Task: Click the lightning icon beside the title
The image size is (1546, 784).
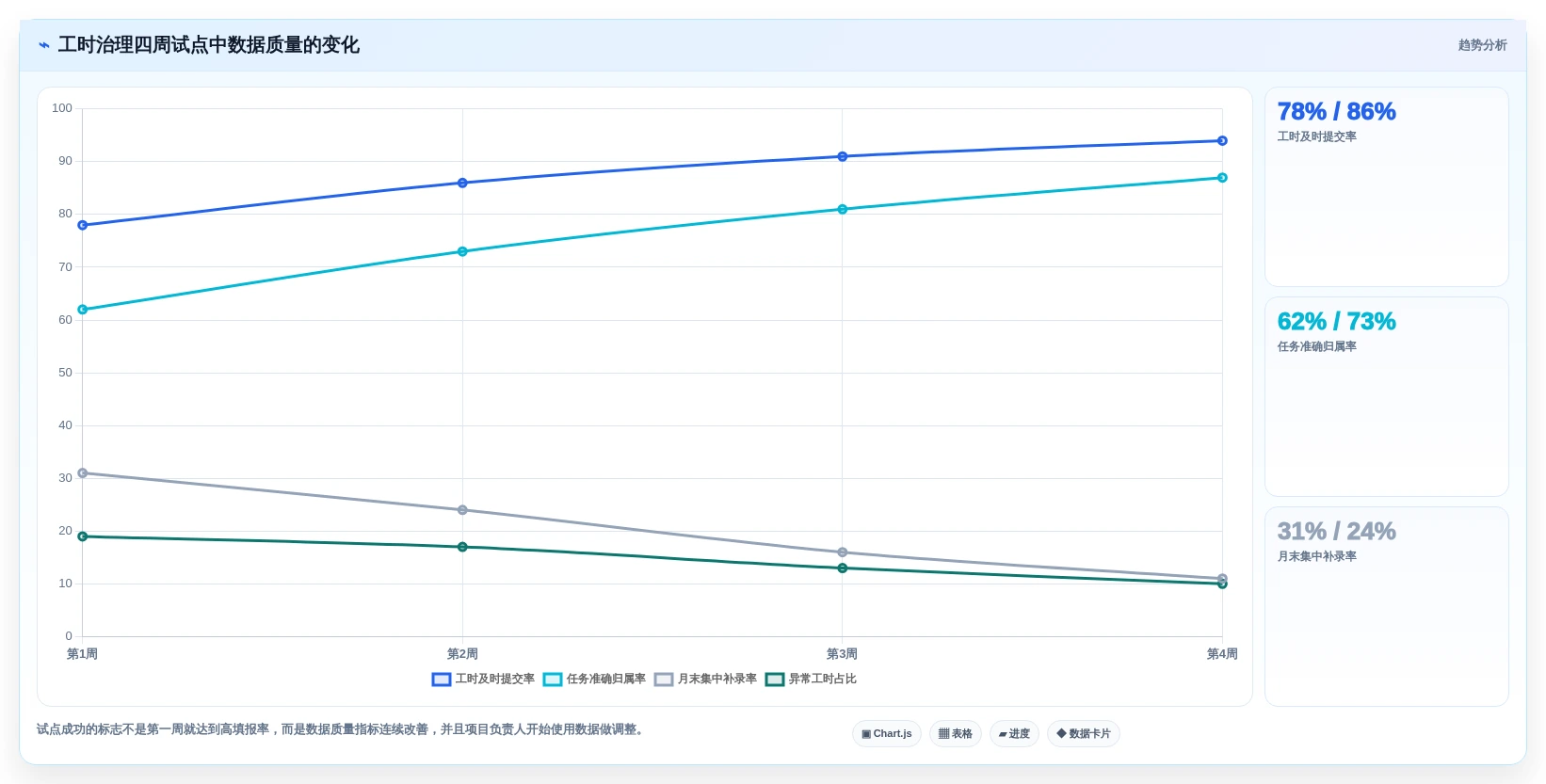Action: [43, 45]
